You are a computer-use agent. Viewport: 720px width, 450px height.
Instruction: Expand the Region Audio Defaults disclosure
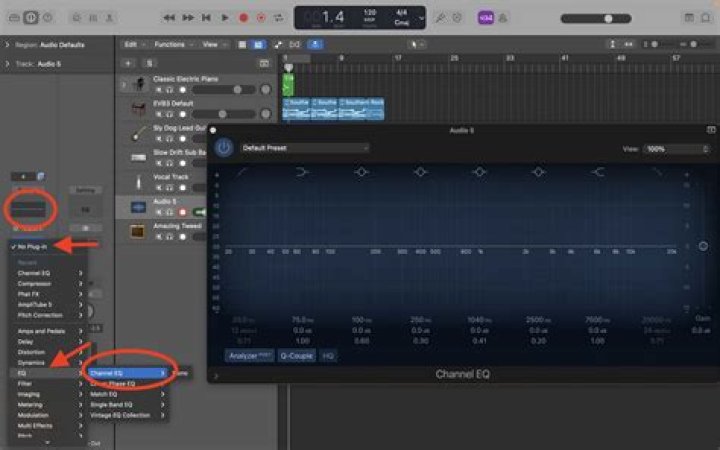(x=7, y=45)
